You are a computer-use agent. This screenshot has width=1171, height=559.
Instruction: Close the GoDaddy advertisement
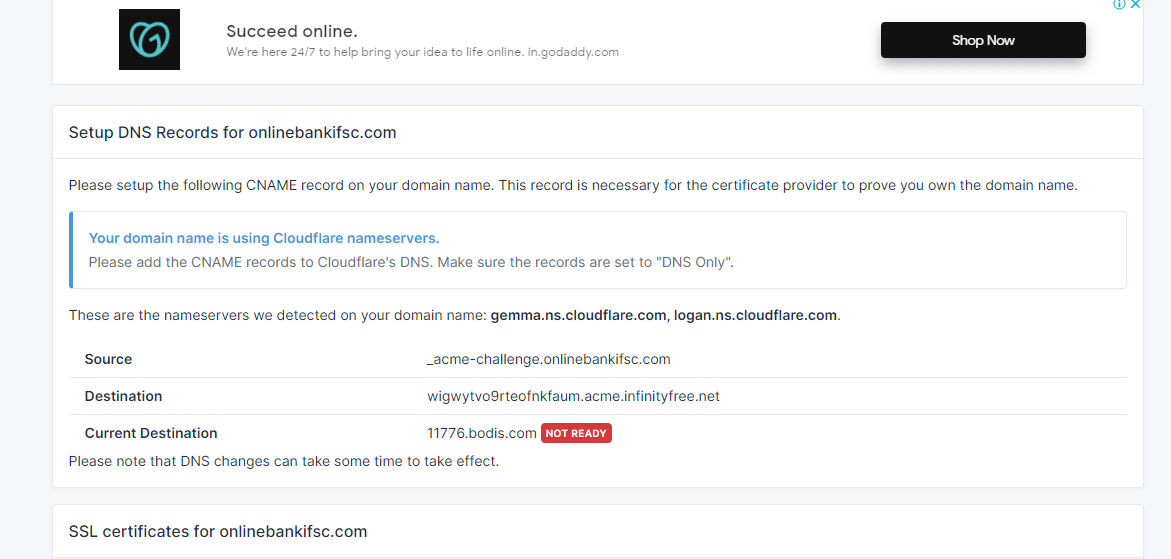pyautogui.click(x=1135, y=5)
